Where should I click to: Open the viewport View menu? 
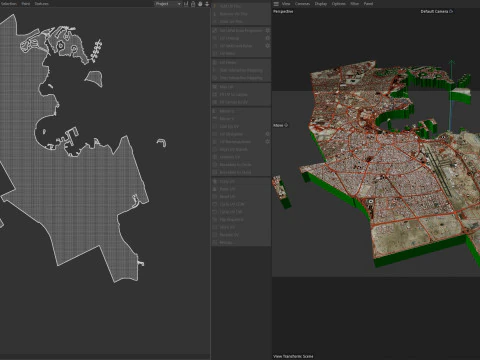click(286, 4)
